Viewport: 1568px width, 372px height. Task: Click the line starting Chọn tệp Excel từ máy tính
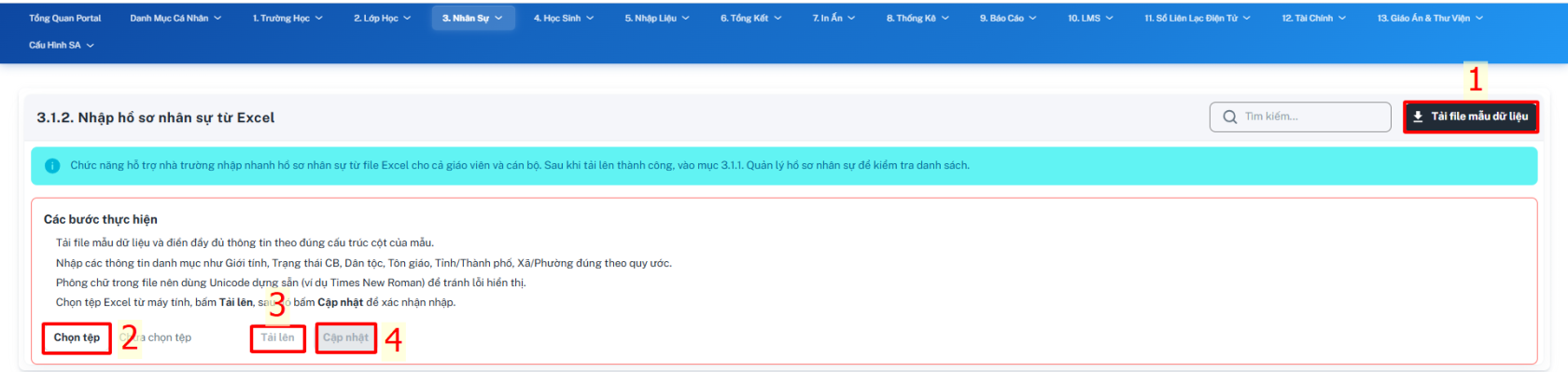click(256, 302)
